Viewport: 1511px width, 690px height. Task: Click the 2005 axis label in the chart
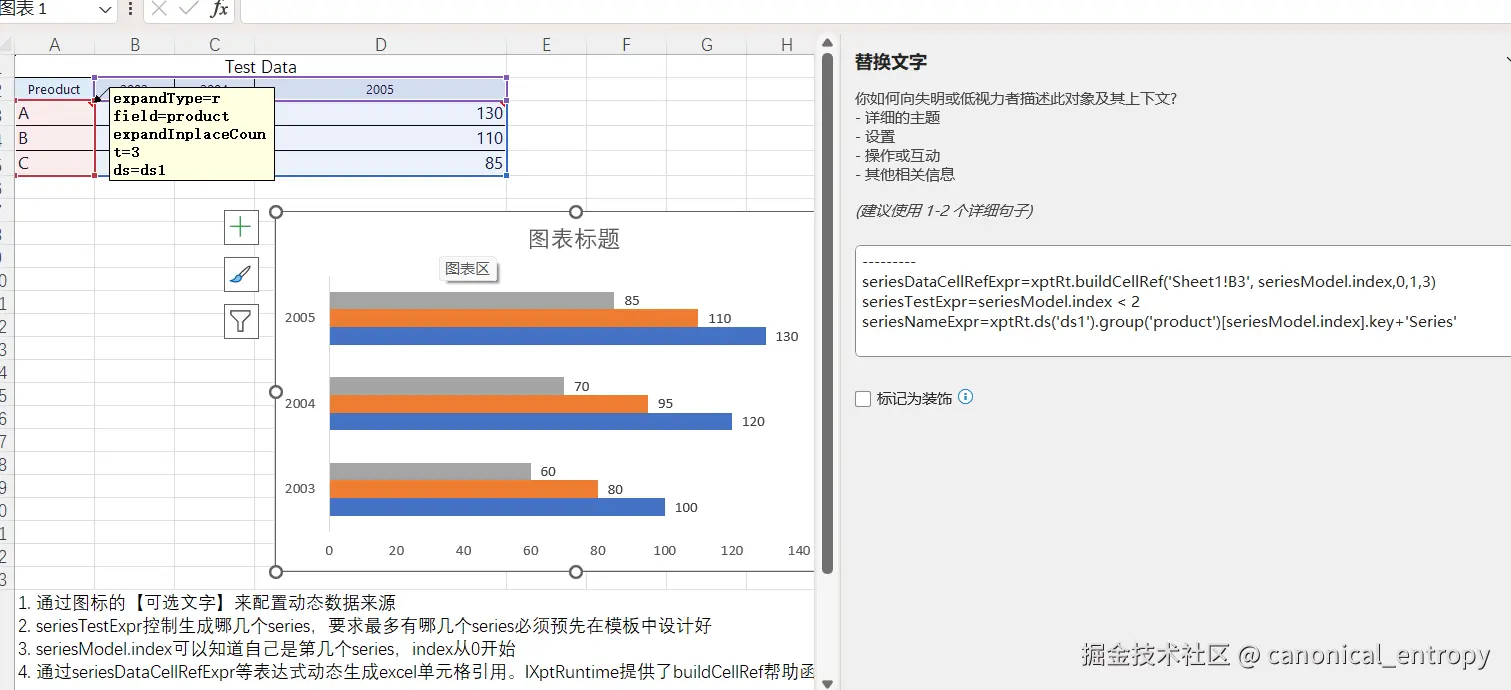pyautogui.click(x=302, y=317)
